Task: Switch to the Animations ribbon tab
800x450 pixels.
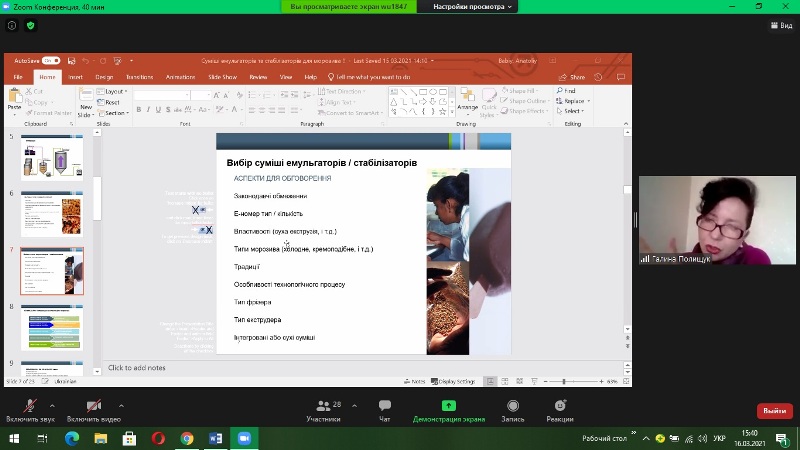Action: [x=180, y=77]
